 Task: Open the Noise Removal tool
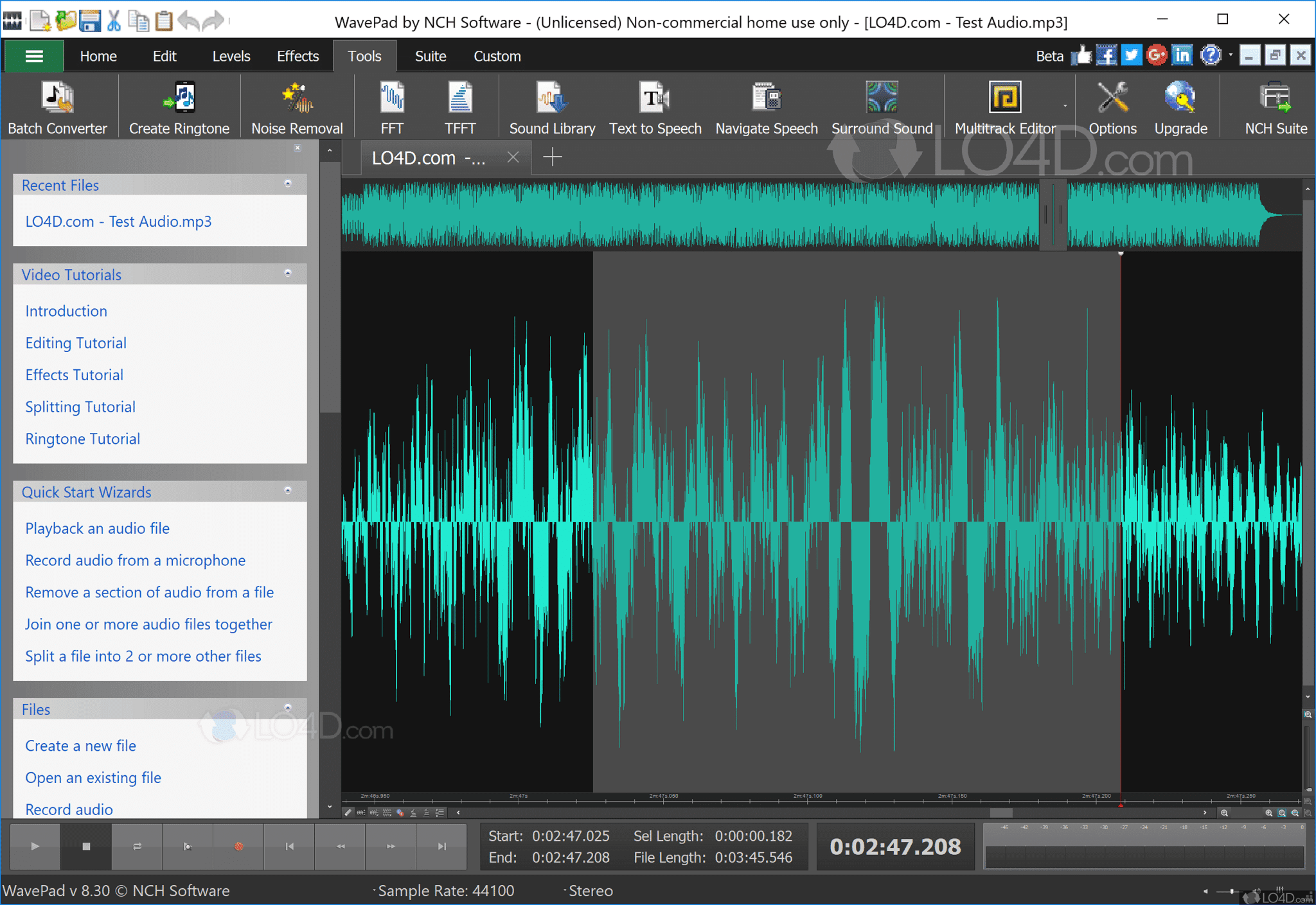click(296, 106)
